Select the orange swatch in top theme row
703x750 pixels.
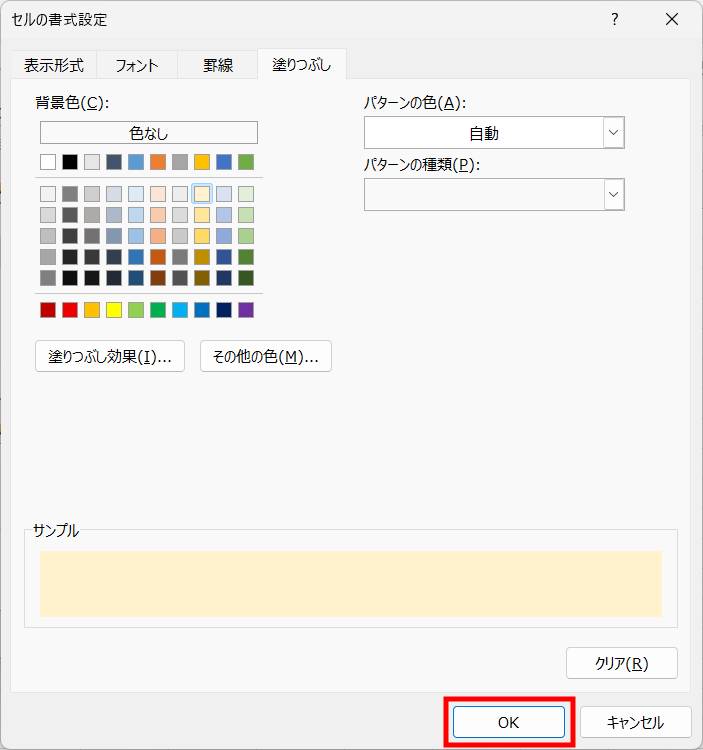pyautogui.click(x=158, y=162)
